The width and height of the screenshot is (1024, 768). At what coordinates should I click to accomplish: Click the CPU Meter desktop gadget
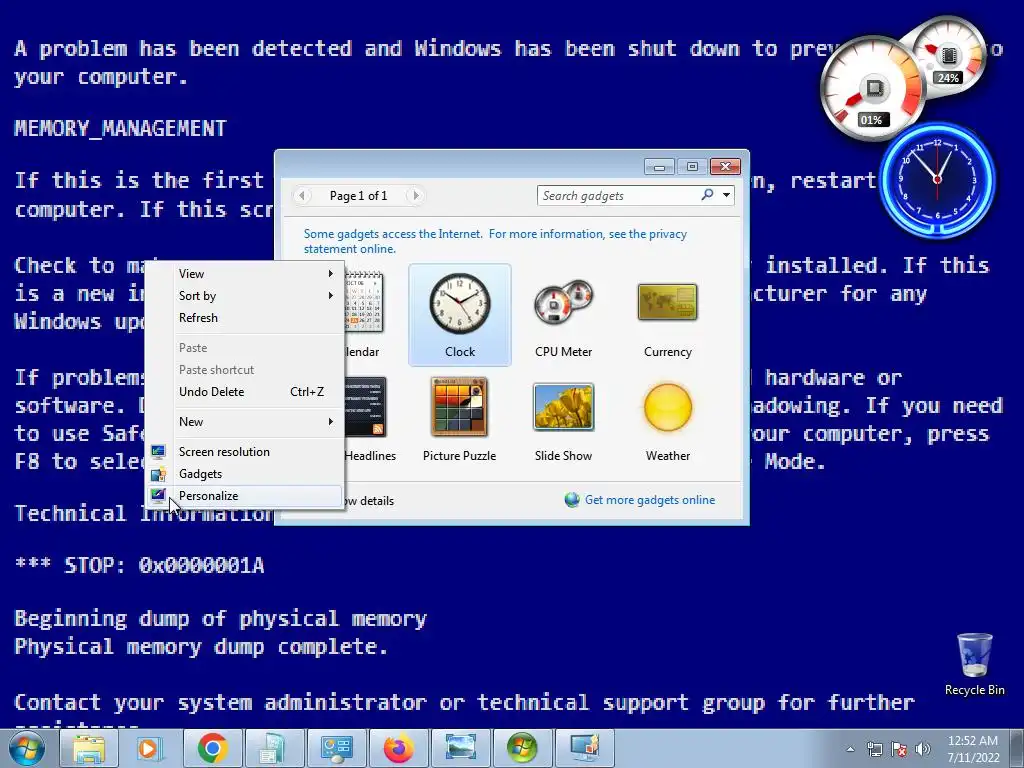[901, 78]
